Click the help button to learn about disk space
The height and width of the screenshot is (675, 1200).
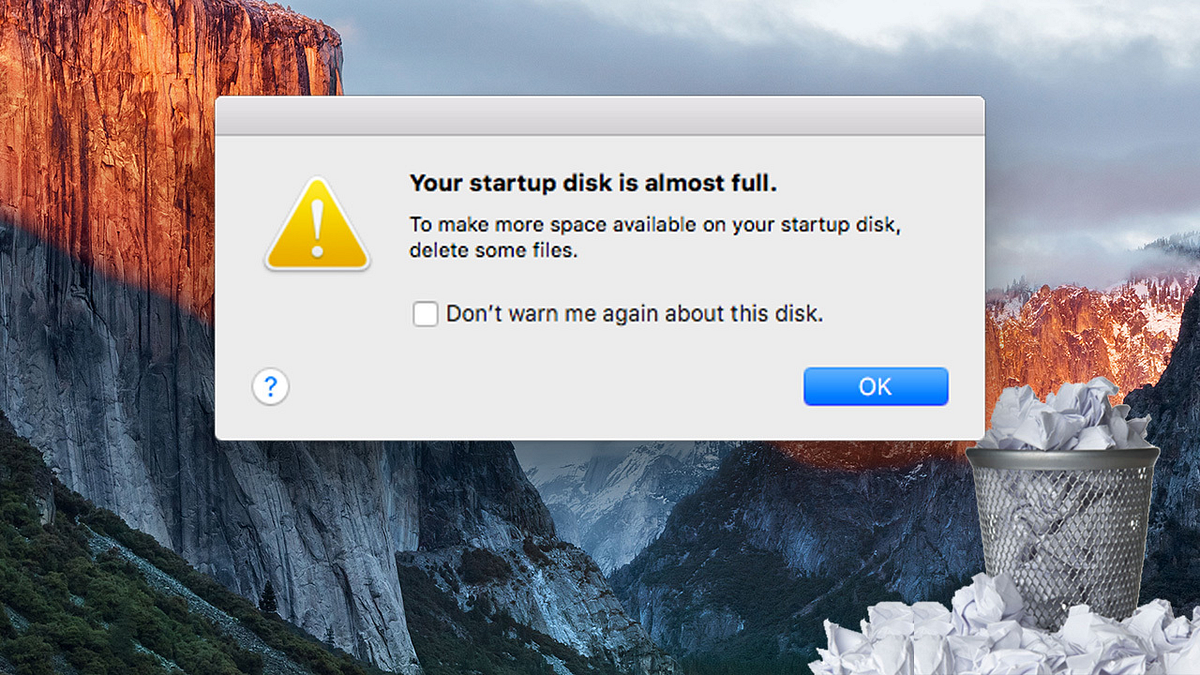(x=270, y=386)
